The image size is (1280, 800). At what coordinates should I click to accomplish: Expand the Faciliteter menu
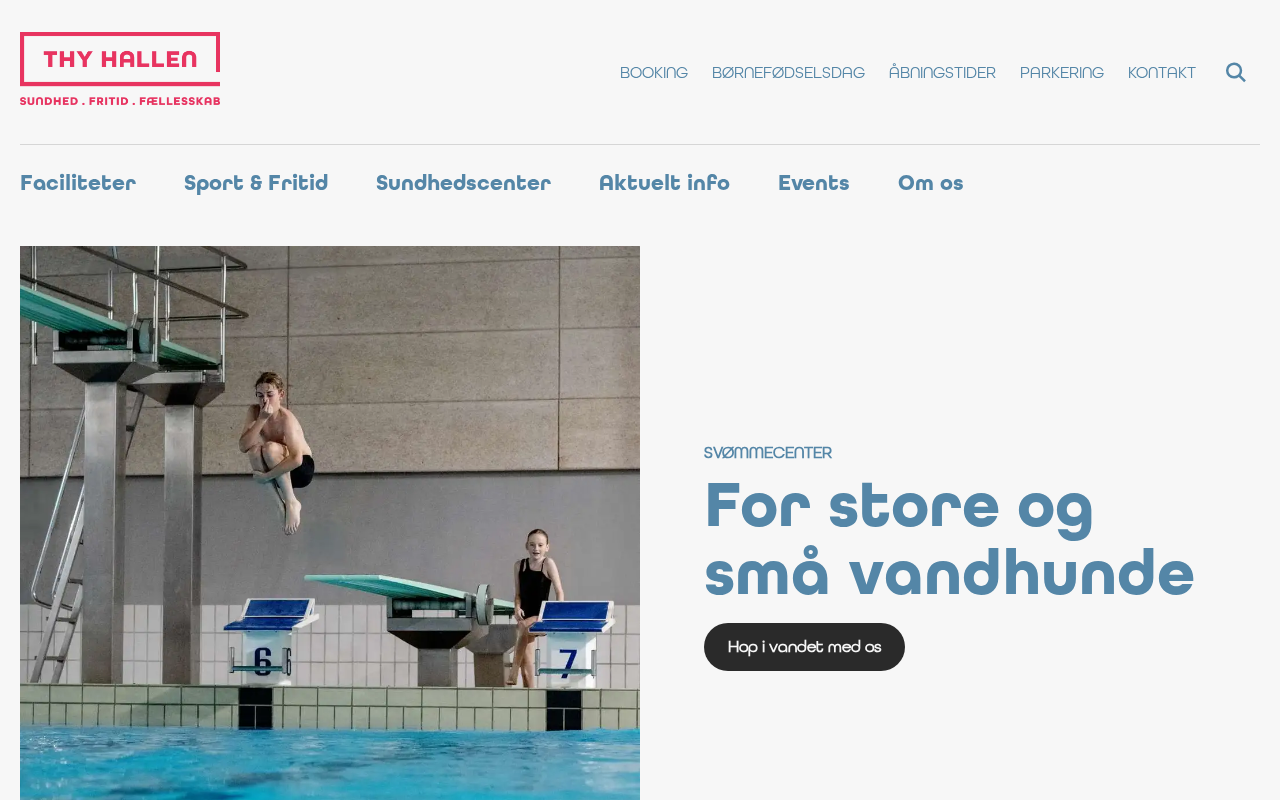click(x=78, y=183)
